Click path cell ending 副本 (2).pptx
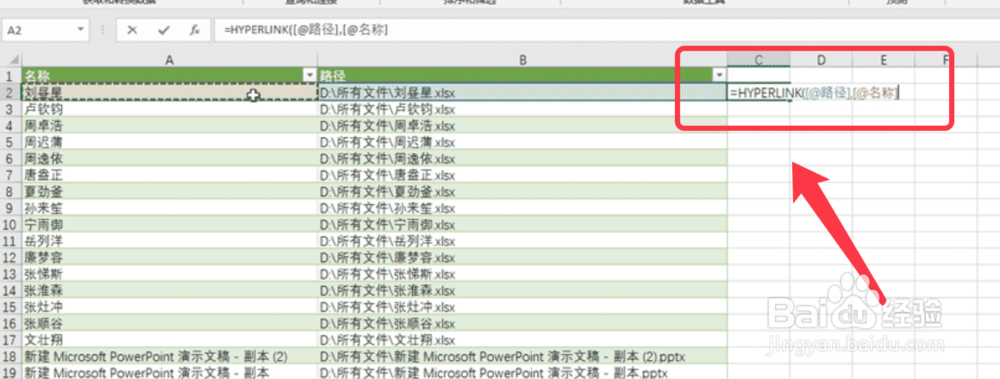 pyautogui.click(x=522, y=357)
